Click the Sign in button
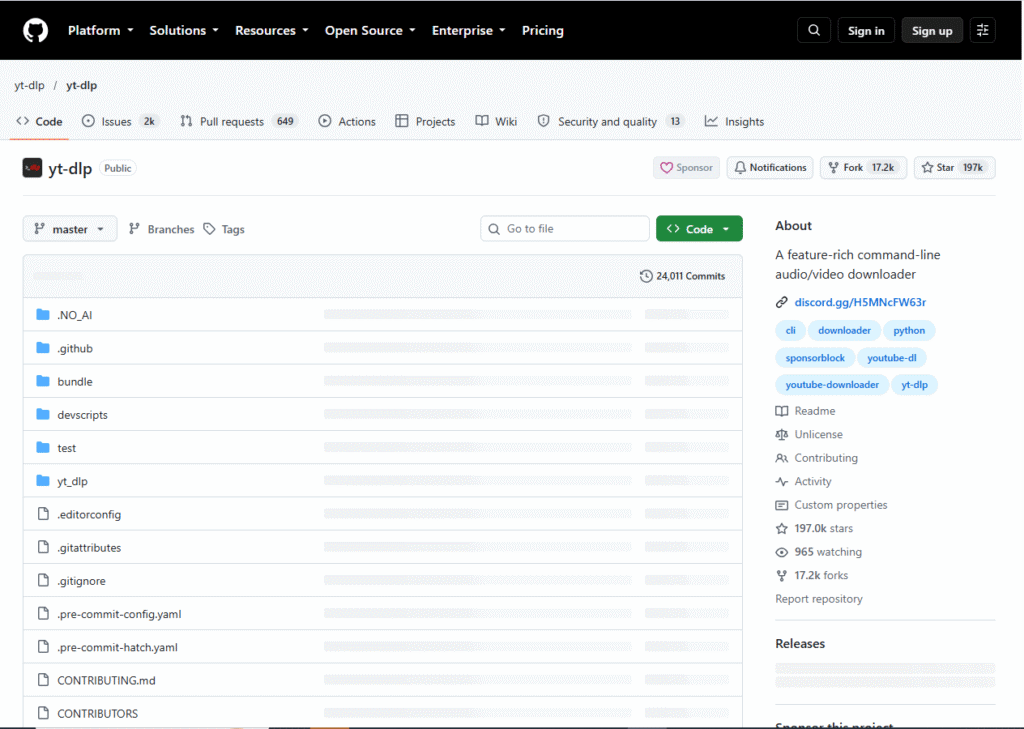1024x729 pixels. pos(866,31)
